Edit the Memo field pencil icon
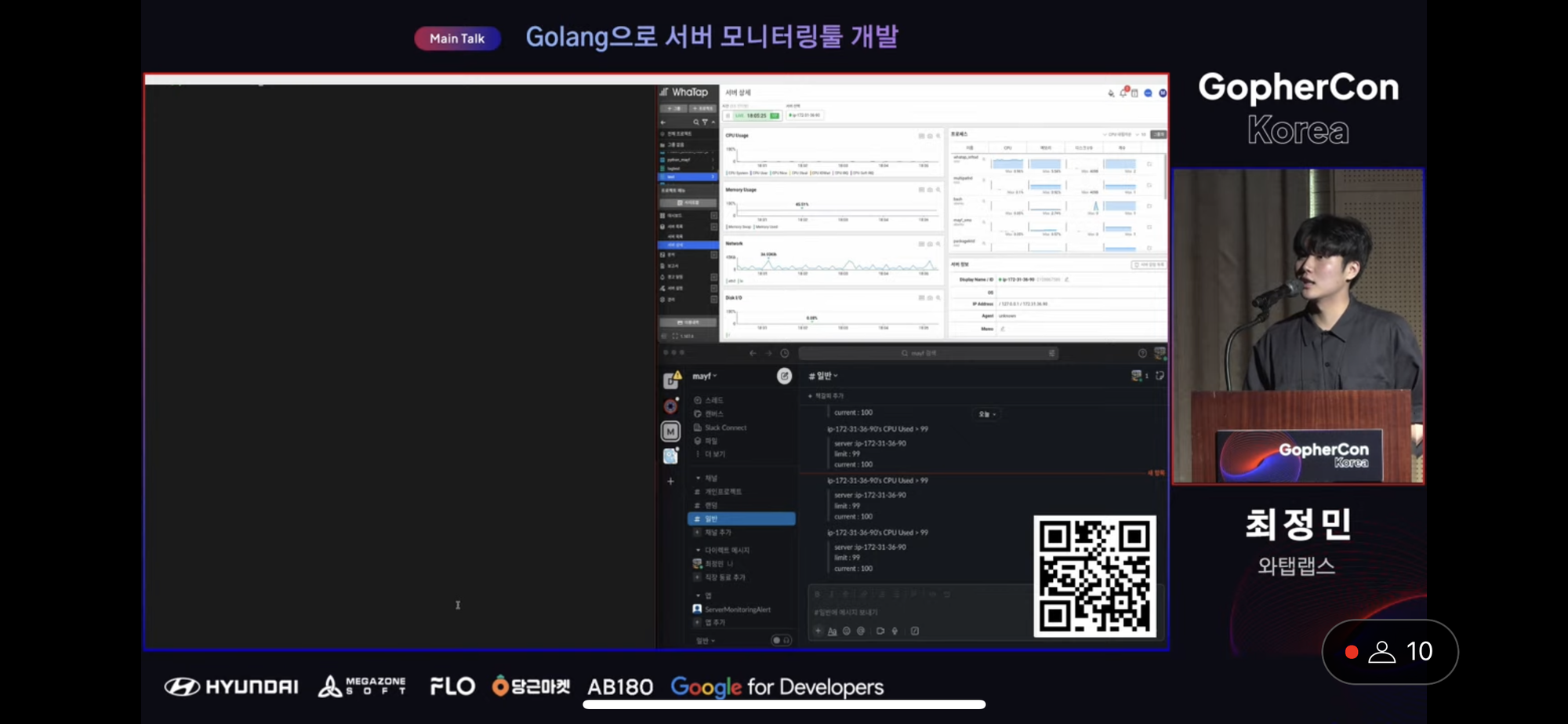1568x724 pixels. pyautogui.click(x=1002, y=329)
